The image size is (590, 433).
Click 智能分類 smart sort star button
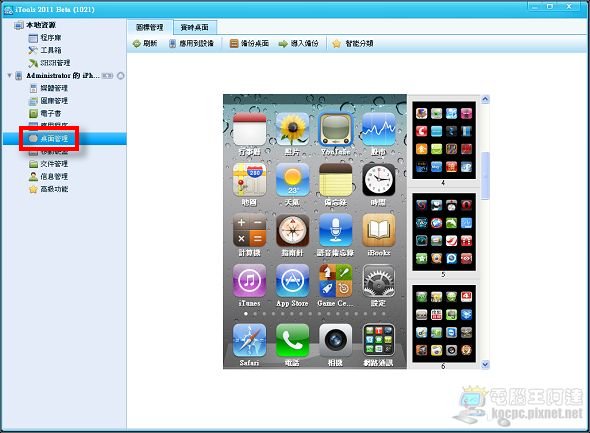point(353,44)
